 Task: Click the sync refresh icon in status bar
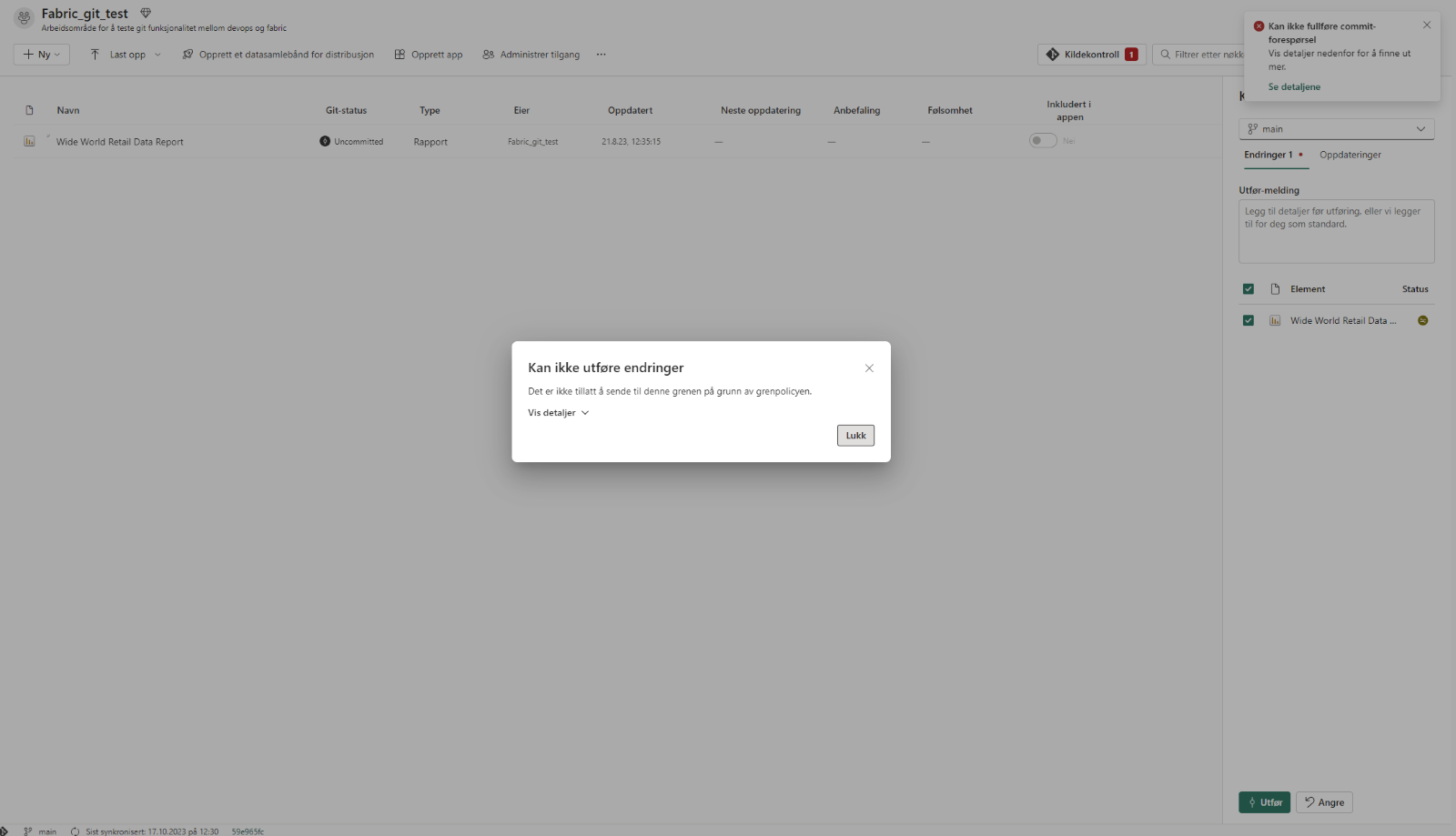pos(75,831)
